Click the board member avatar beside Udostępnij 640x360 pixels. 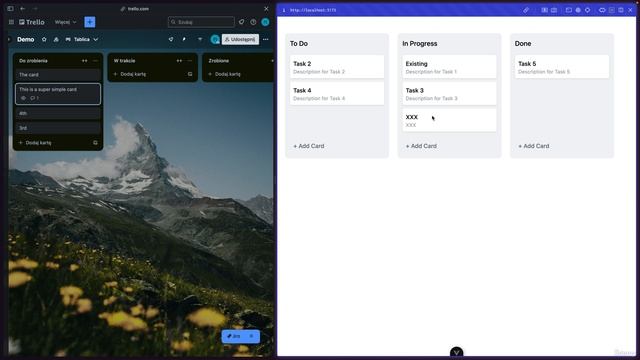pyautogui.click(x=215, y=40)
